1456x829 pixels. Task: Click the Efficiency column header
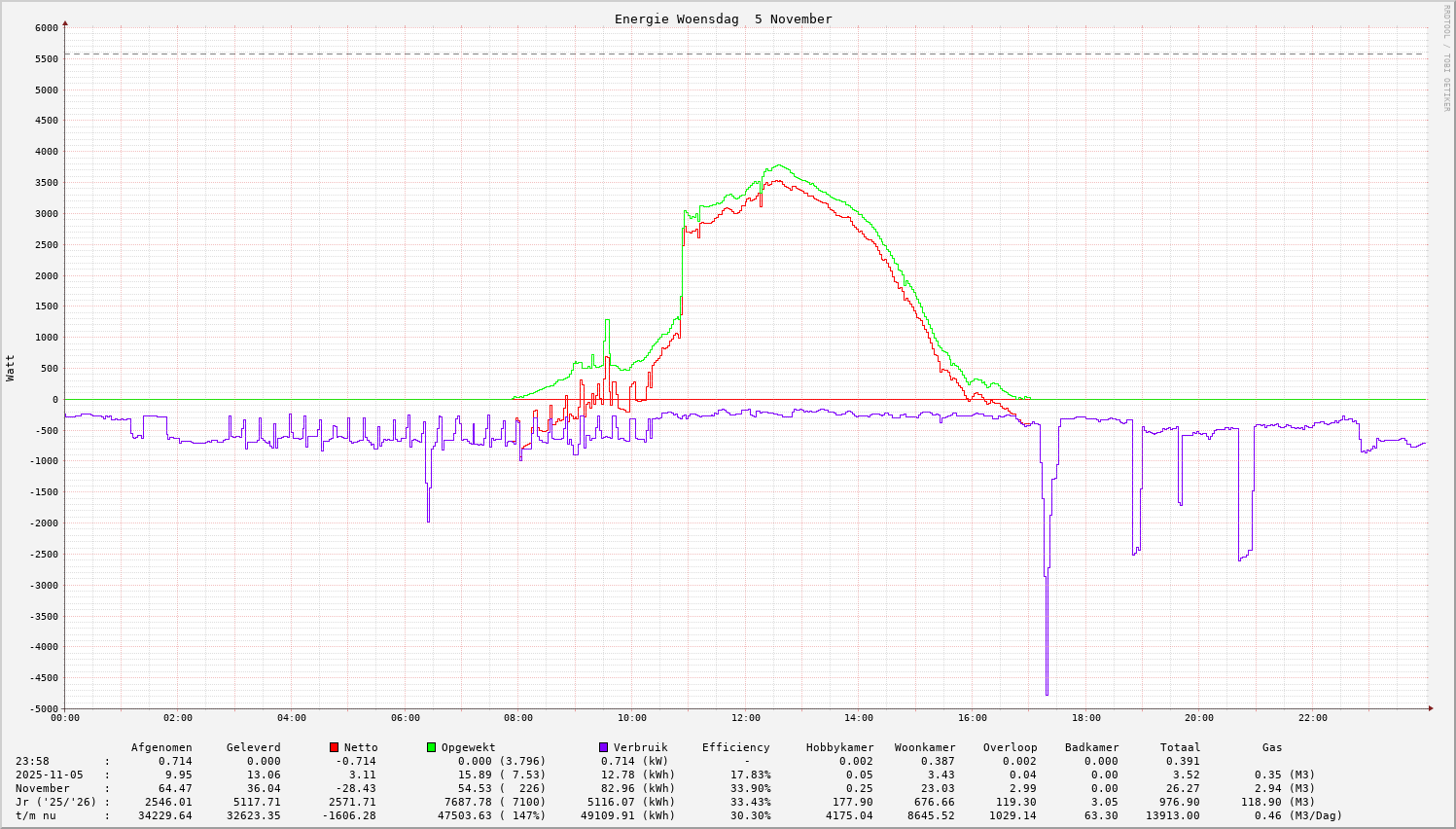pos(735,747)
